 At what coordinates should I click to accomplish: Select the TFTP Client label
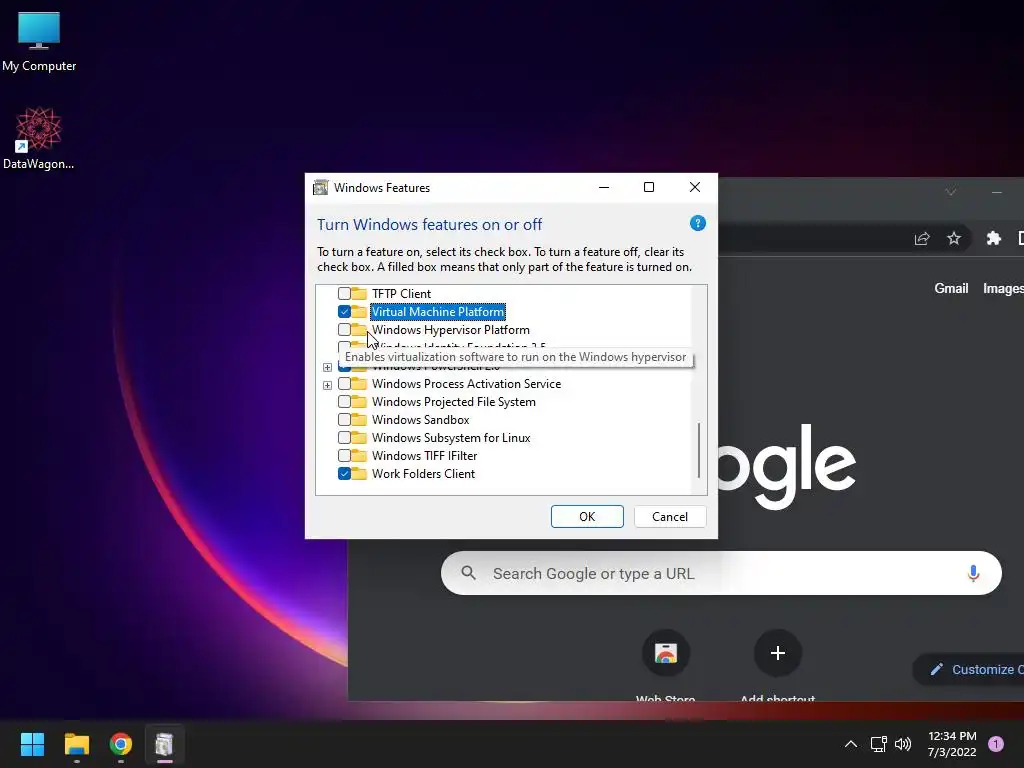point(402,294)
